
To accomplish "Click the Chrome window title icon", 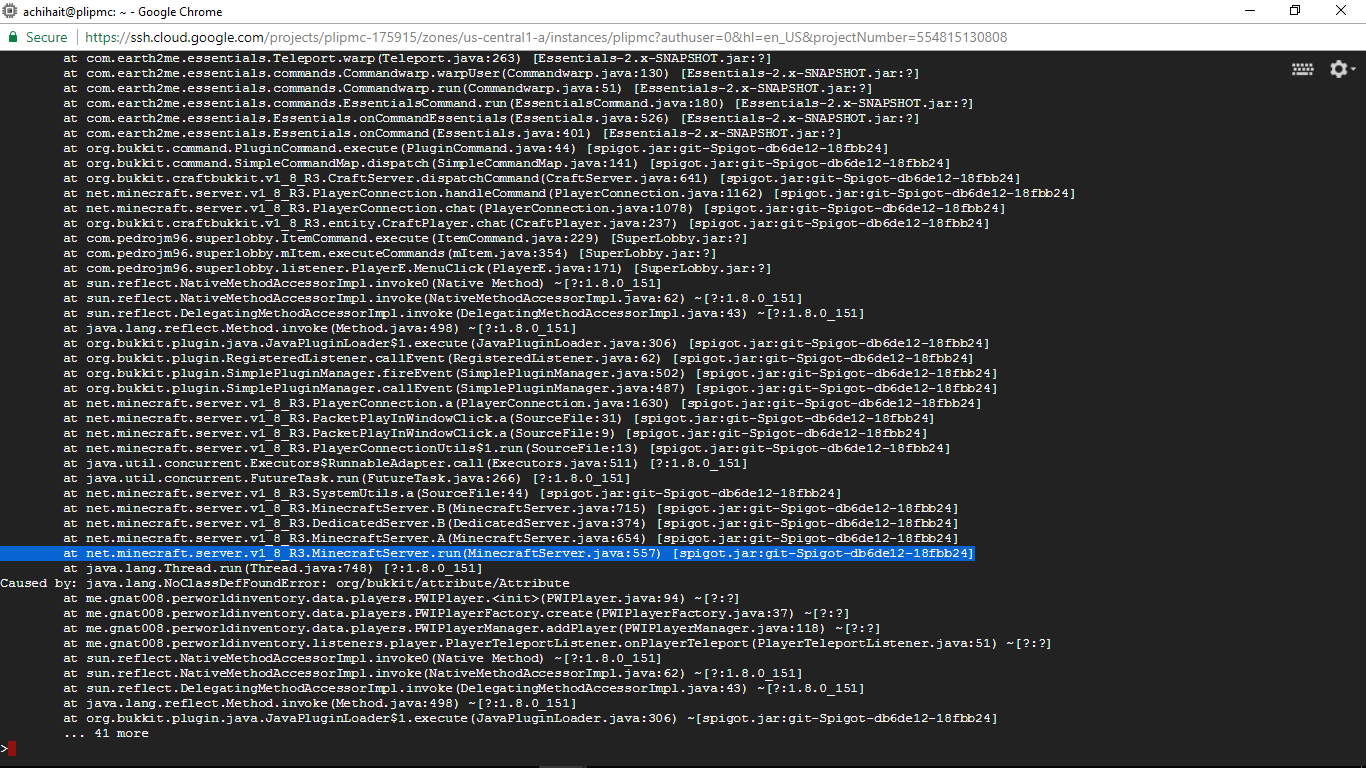I will [11, 12].
